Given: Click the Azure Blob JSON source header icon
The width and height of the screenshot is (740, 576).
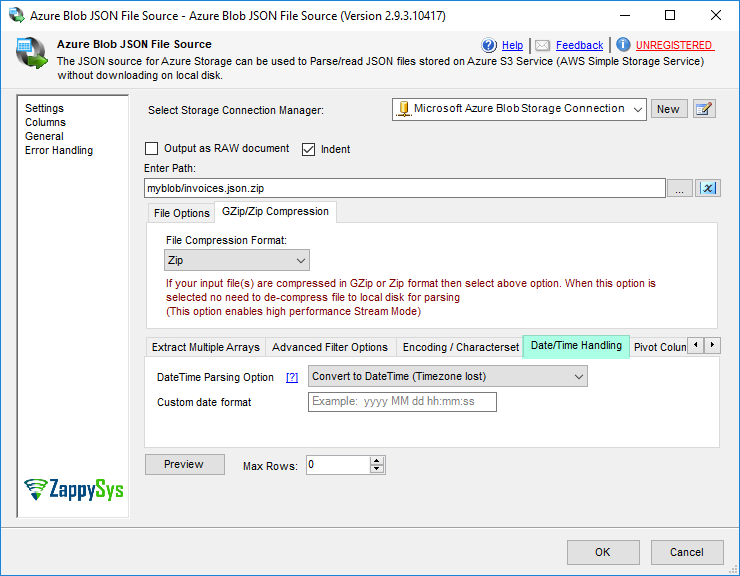Looking at the screenshot, I should pyautogui.click(x=31, y=53).
